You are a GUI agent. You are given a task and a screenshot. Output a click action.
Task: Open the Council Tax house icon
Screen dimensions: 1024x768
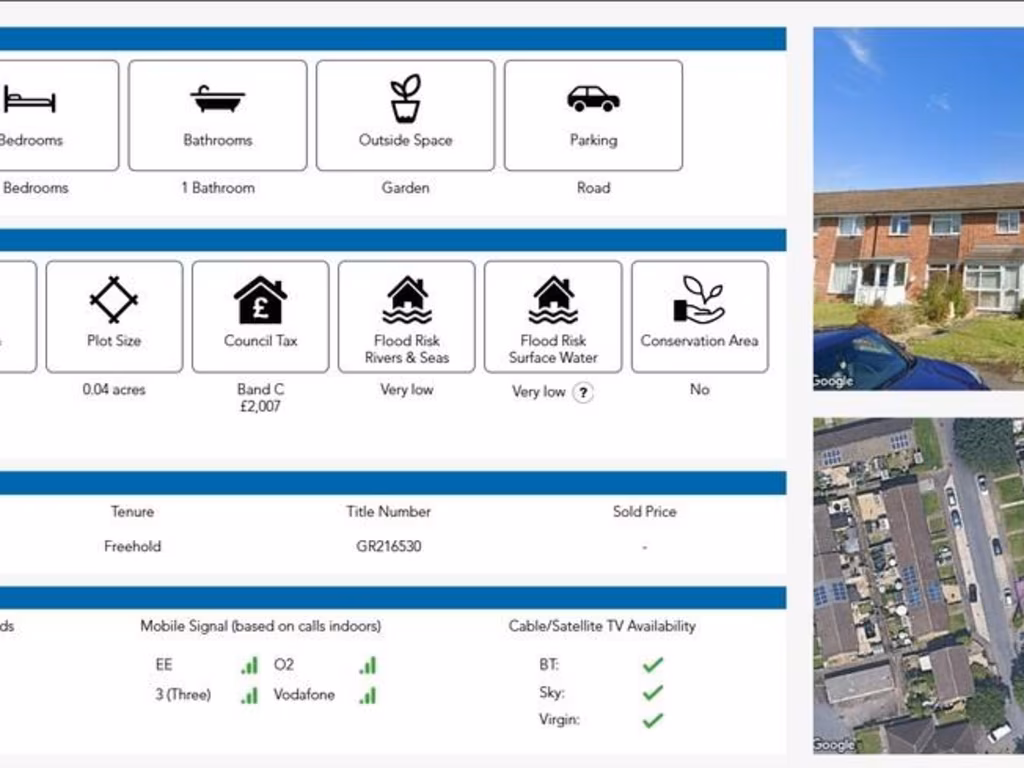260,300
